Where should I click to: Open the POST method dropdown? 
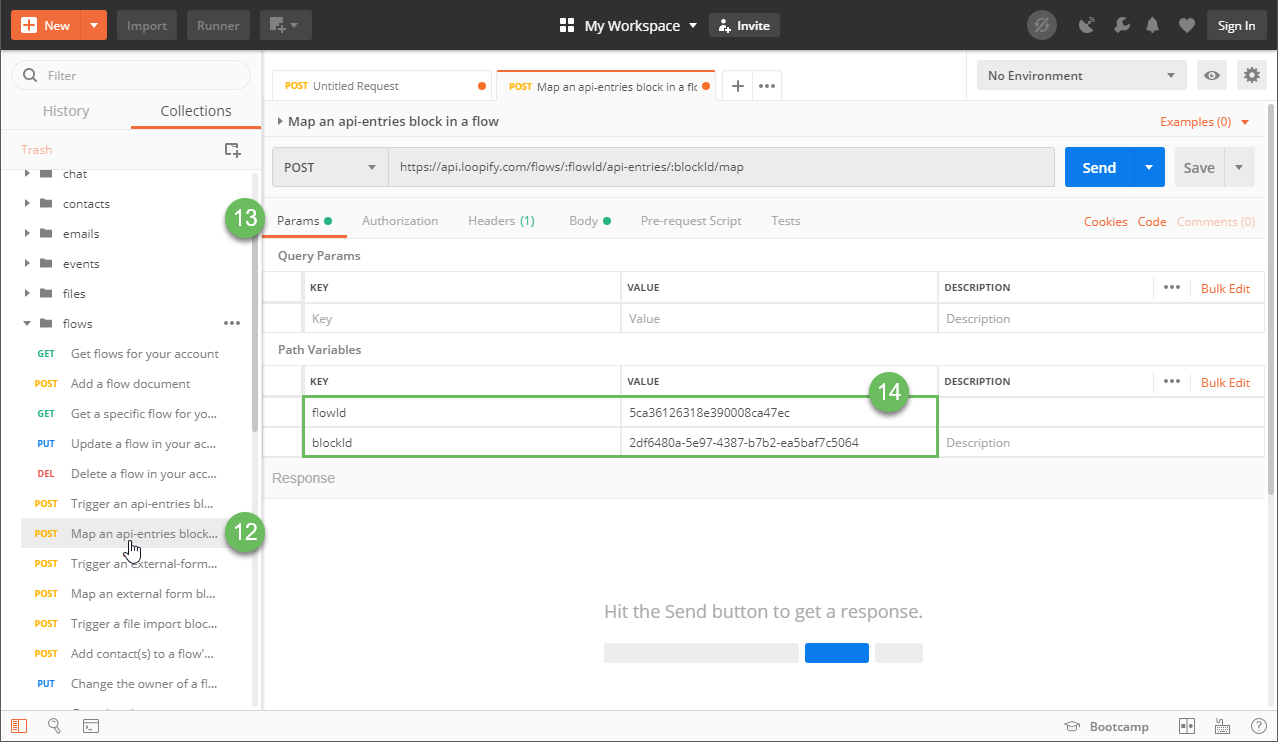pos(330,167)
